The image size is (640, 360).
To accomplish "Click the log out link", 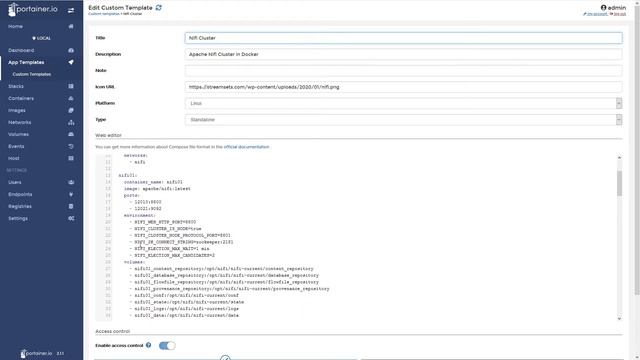I will pos(618,14).
